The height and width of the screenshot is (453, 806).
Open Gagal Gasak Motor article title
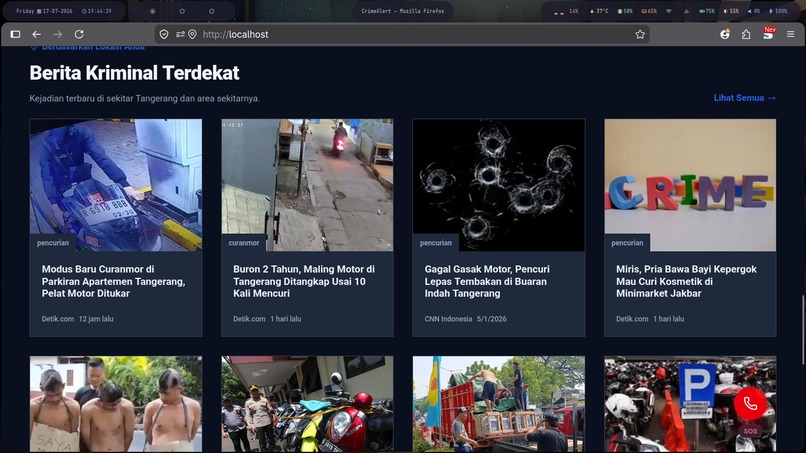tap(487, 281)
